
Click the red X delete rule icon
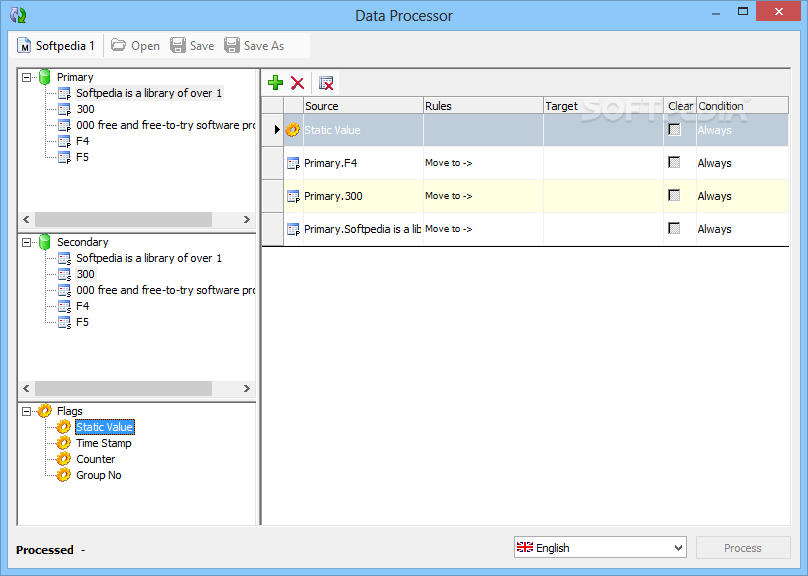pyautogui.click(x=297, y=83)
